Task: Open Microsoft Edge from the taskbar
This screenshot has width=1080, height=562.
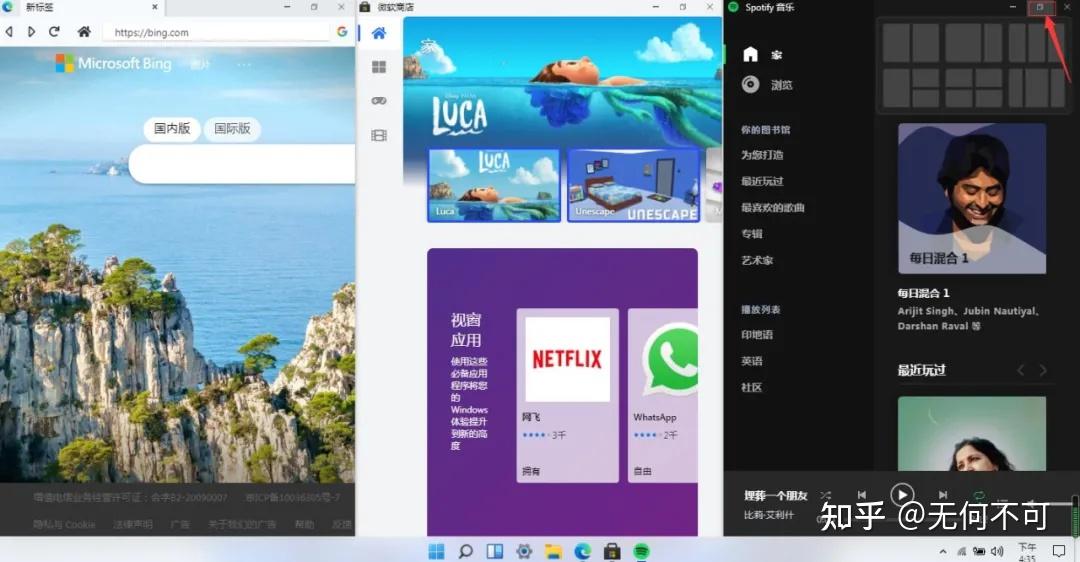Action: point(583,551)
